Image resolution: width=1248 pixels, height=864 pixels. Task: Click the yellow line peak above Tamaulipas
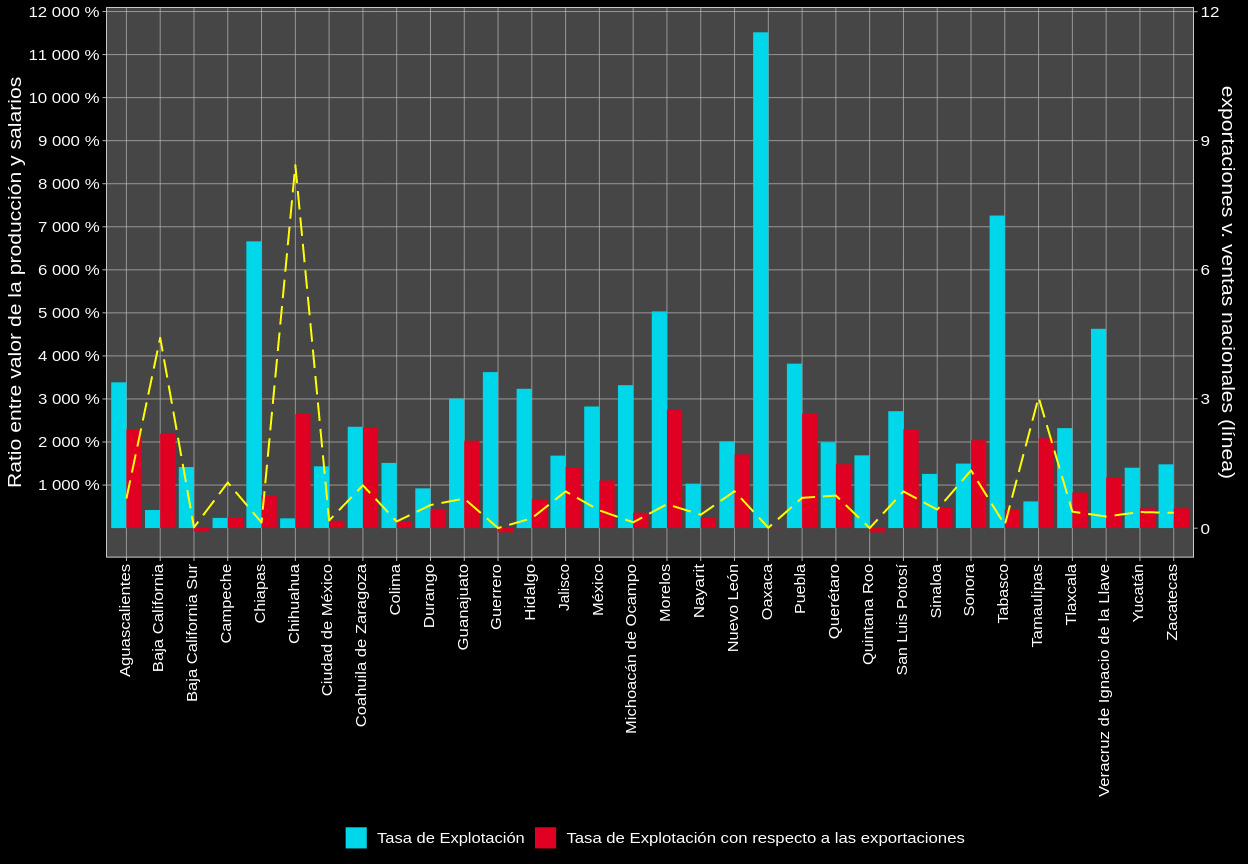pyautogui.click(x=1039, y=400)
